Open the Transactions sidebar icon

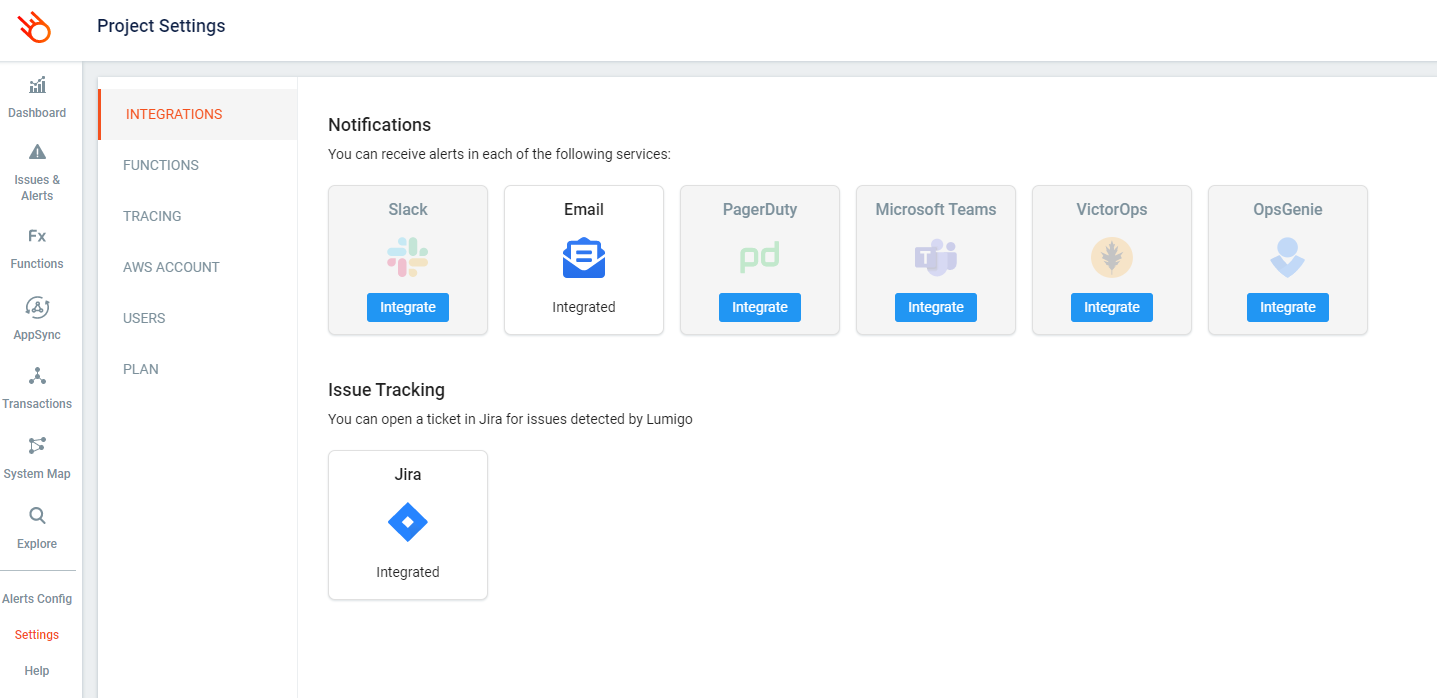pyautogui.click(x=37, y=376)
